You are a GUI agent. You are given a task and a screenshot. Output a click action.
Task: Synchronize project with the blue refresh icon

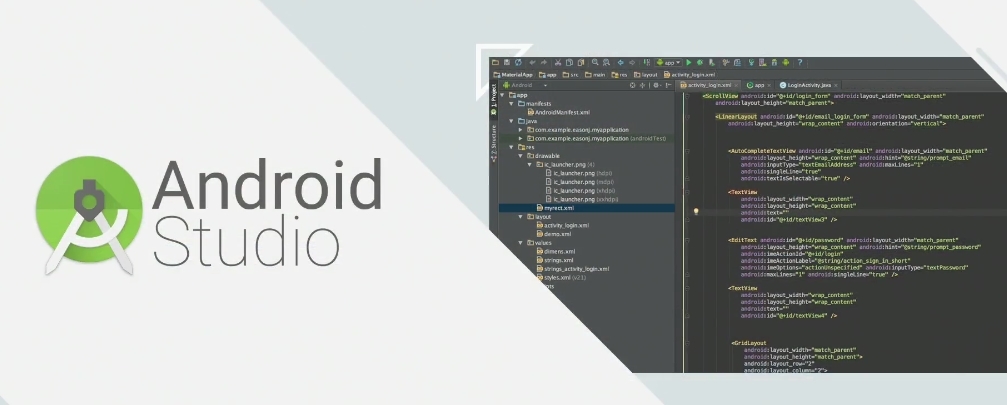518,62
